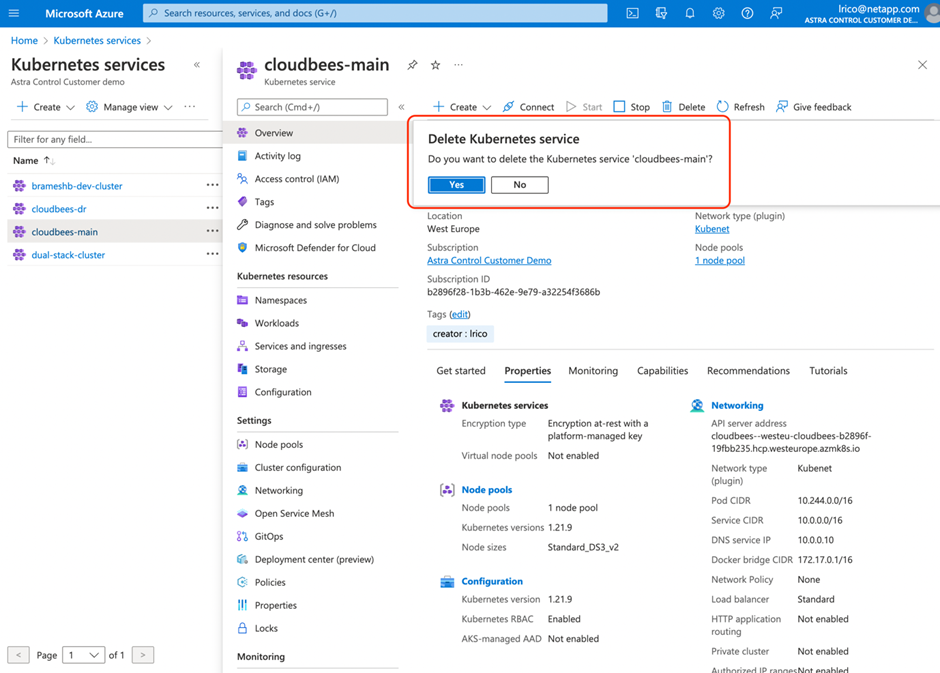940x673 pixels.
Task: Open the Directories and subscriptions filter icon
Action: 661,13
